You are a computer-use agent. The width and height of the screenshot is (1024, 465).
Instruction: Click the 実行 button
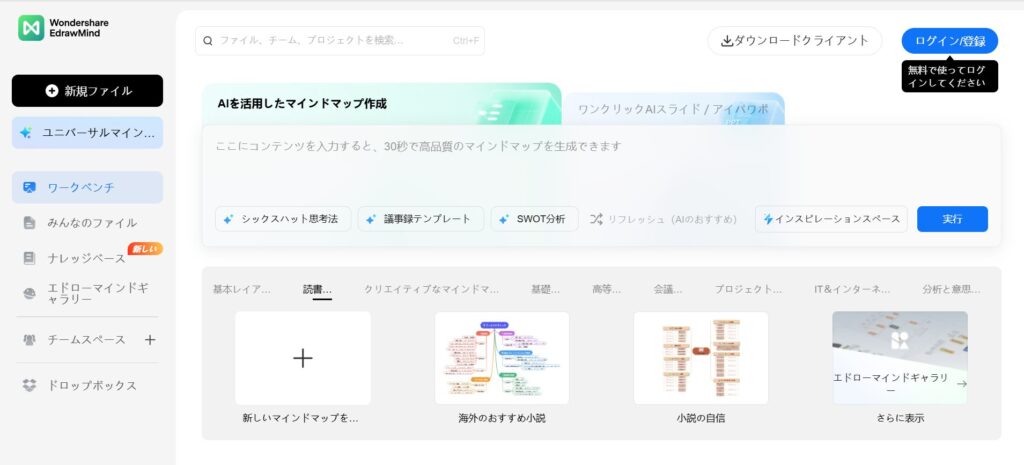pyautogui.click(x=952, y=219)
